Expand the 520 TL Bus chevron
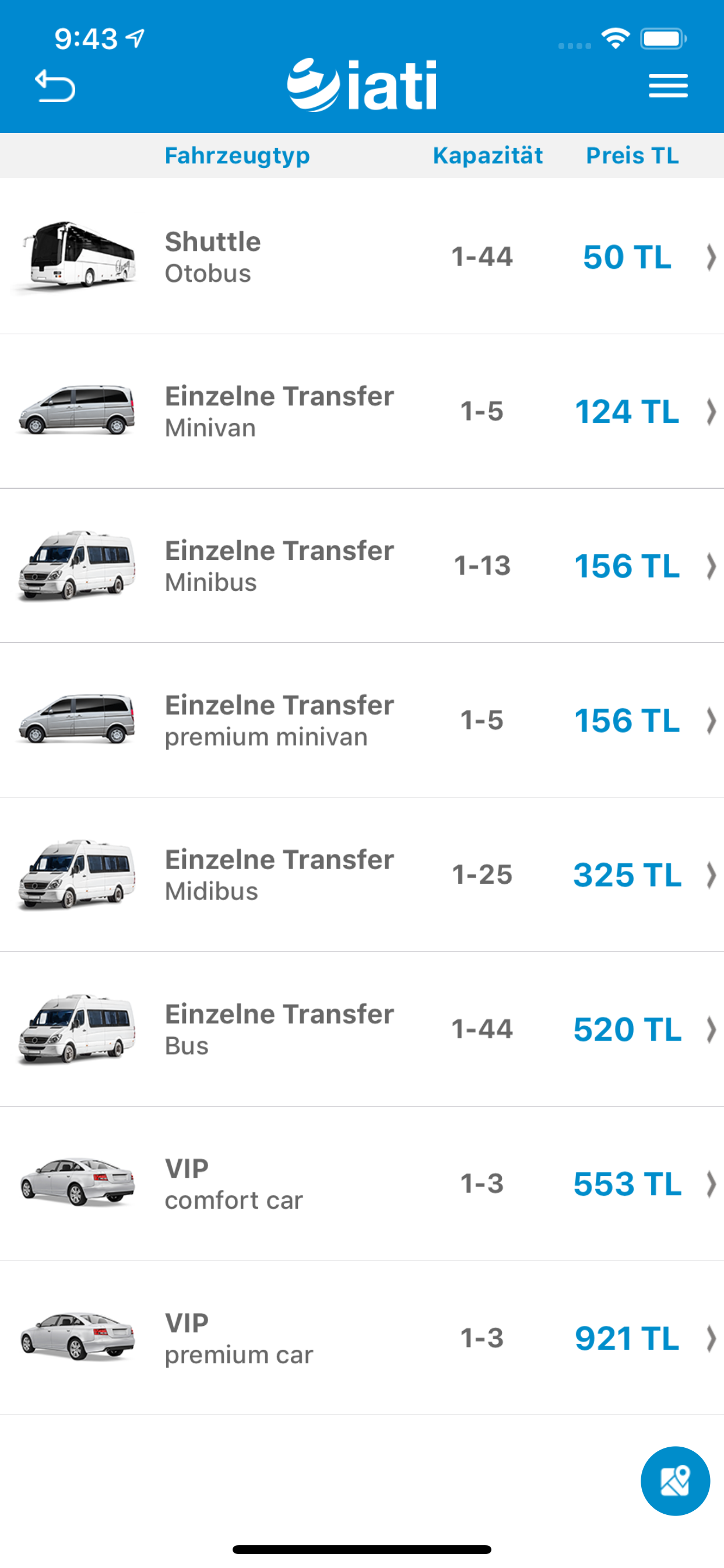724x1568 pixels. pos(711,1030)
